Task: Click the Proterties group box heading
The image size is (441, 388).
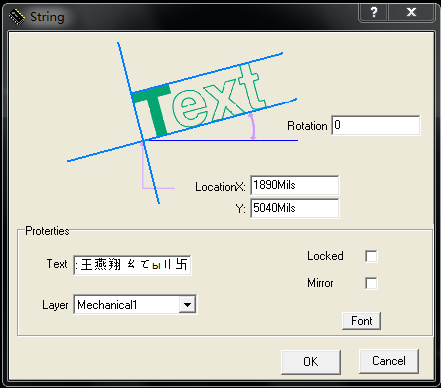Action: [47, 231]
